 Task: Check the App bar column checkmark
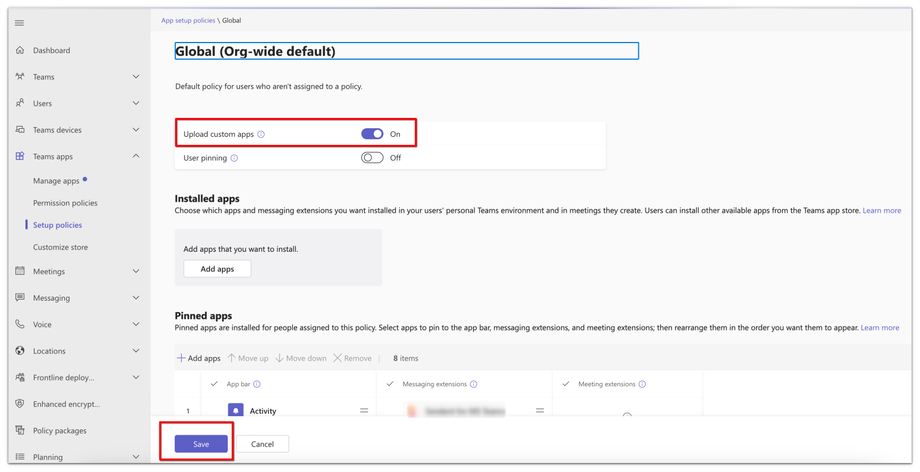(x=214, y=384)
